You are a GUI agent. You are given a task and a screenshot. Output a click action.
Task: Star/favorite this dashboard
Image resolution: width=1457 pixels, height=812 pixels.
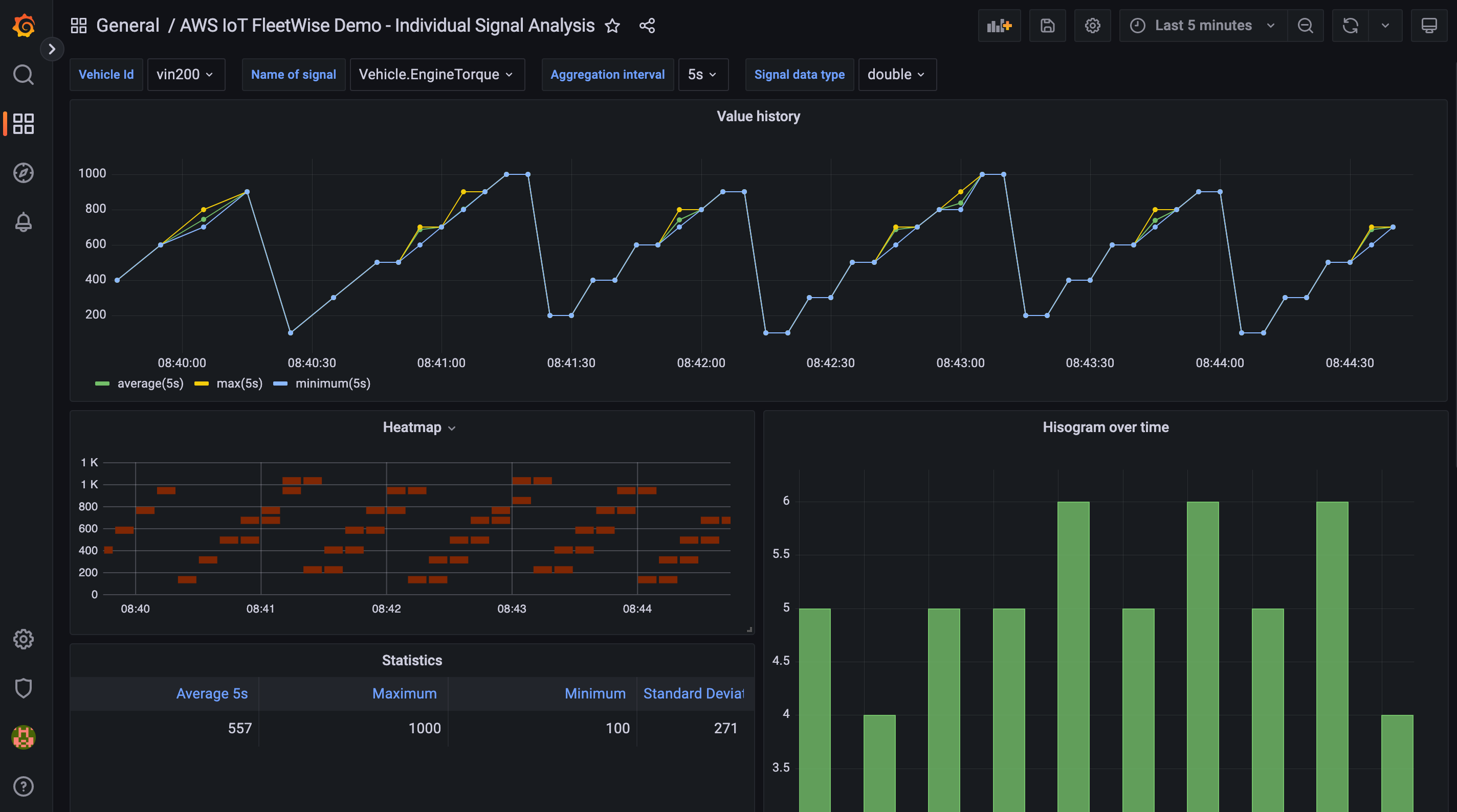[x=613, y=25]
